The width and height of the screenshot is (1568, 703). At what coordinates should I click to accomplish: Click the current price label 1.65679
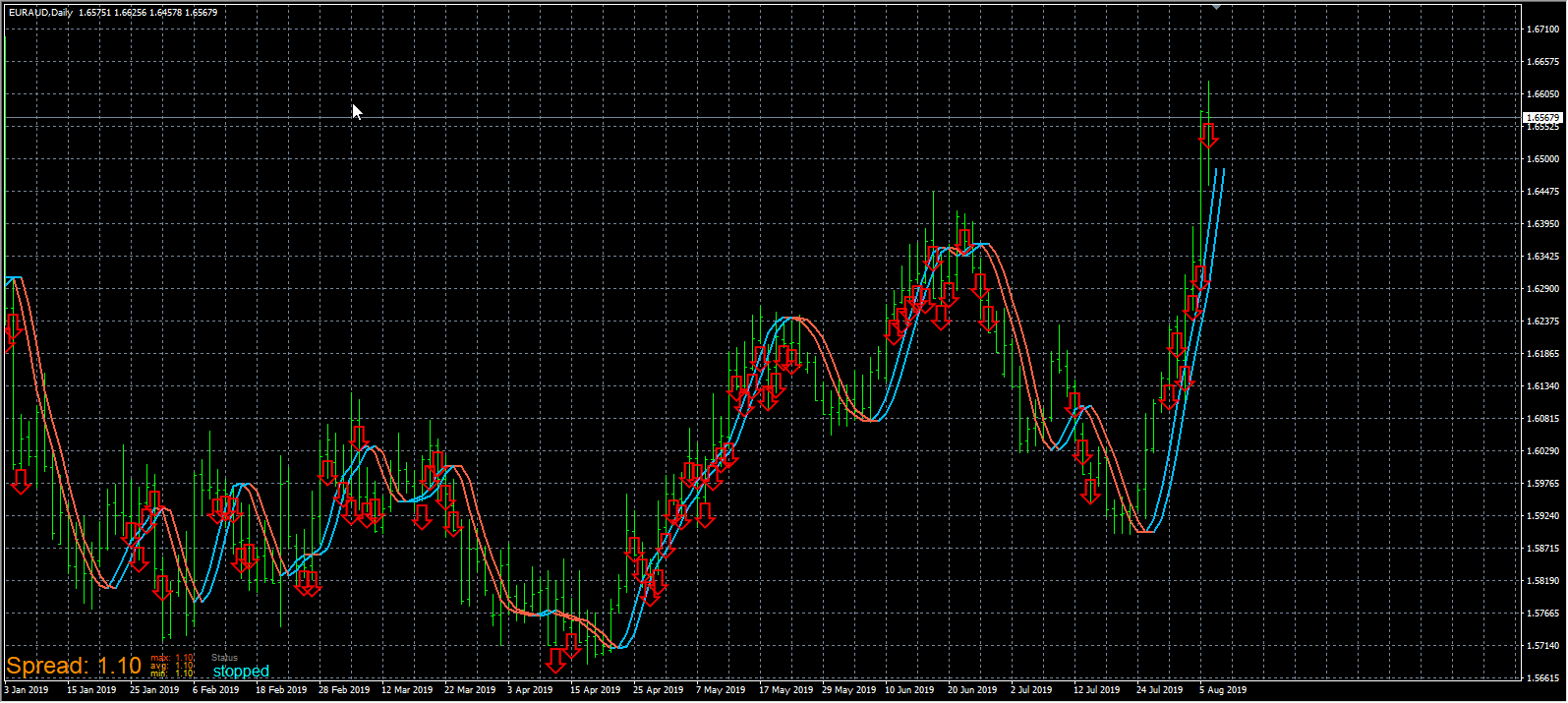pos(1542,118)
